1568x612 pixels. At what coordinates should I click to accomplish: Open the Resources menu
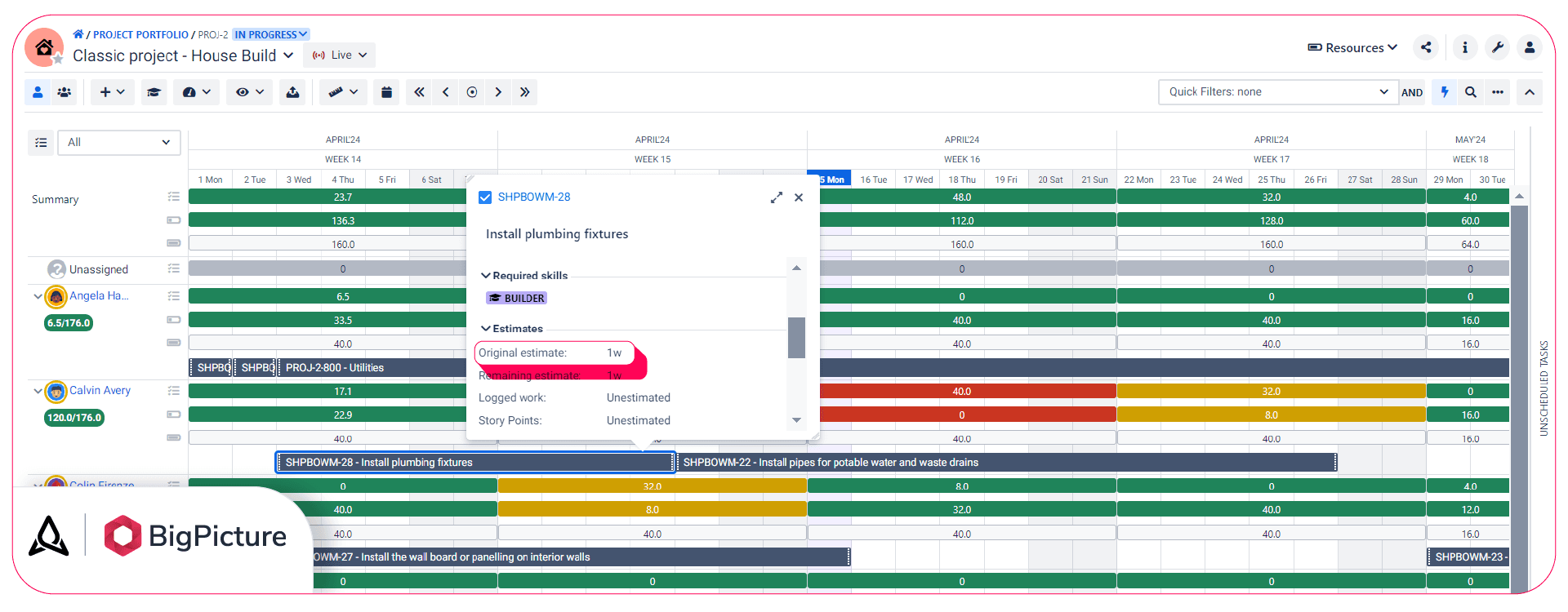[x=1352, y=48]
